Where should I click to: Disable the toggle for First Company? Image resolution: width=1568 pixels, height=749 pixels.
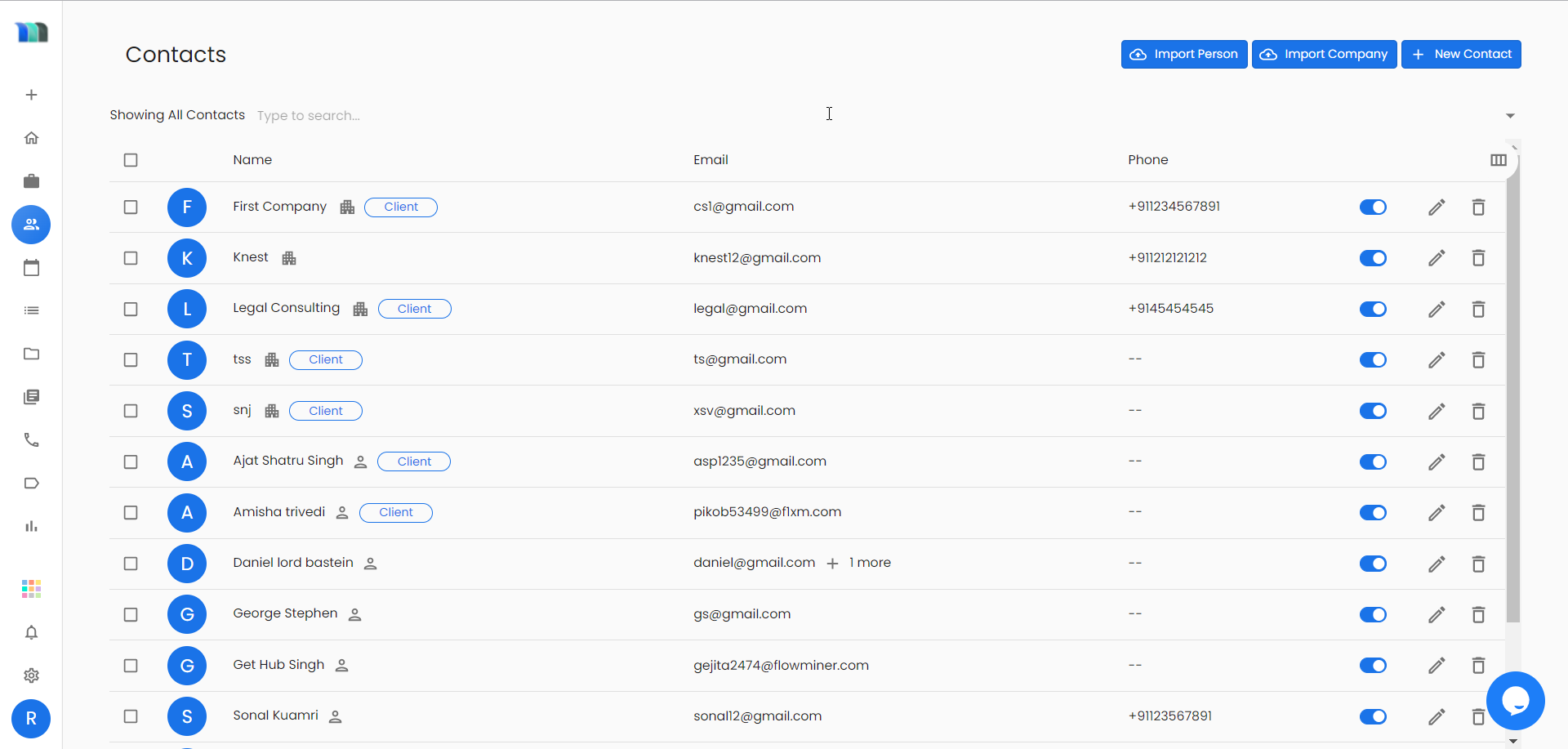pos(1372,207)
